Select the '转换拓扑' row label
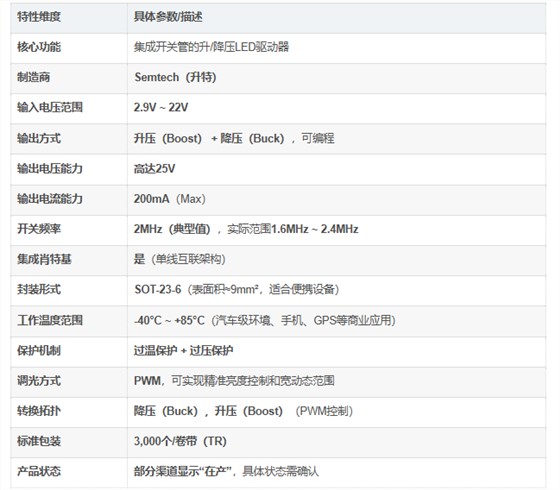Screen dimensions: 560x490 point(39,411)
